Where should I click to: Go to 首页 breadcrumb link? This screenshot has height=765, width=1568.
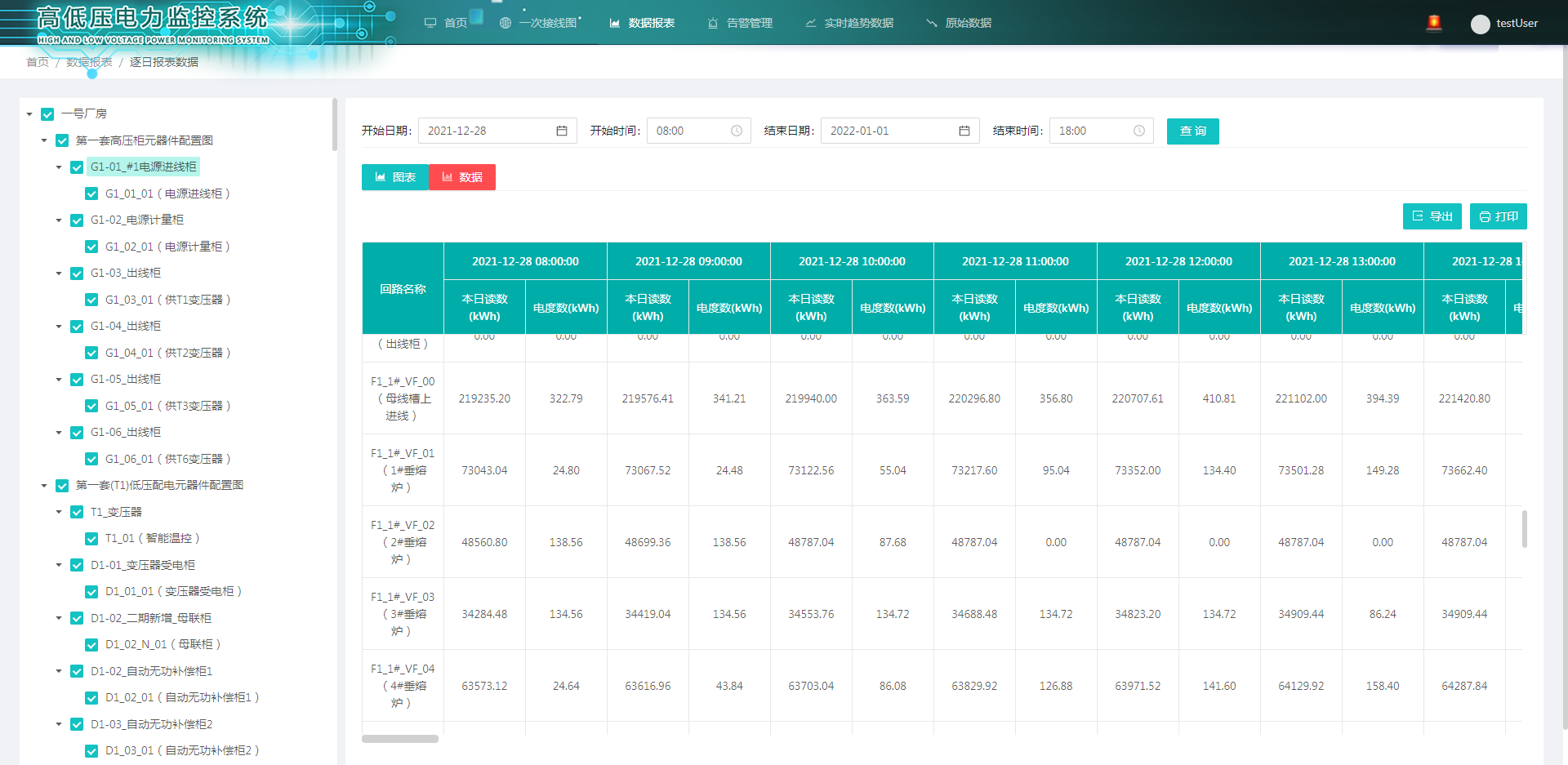click(38, 62)
